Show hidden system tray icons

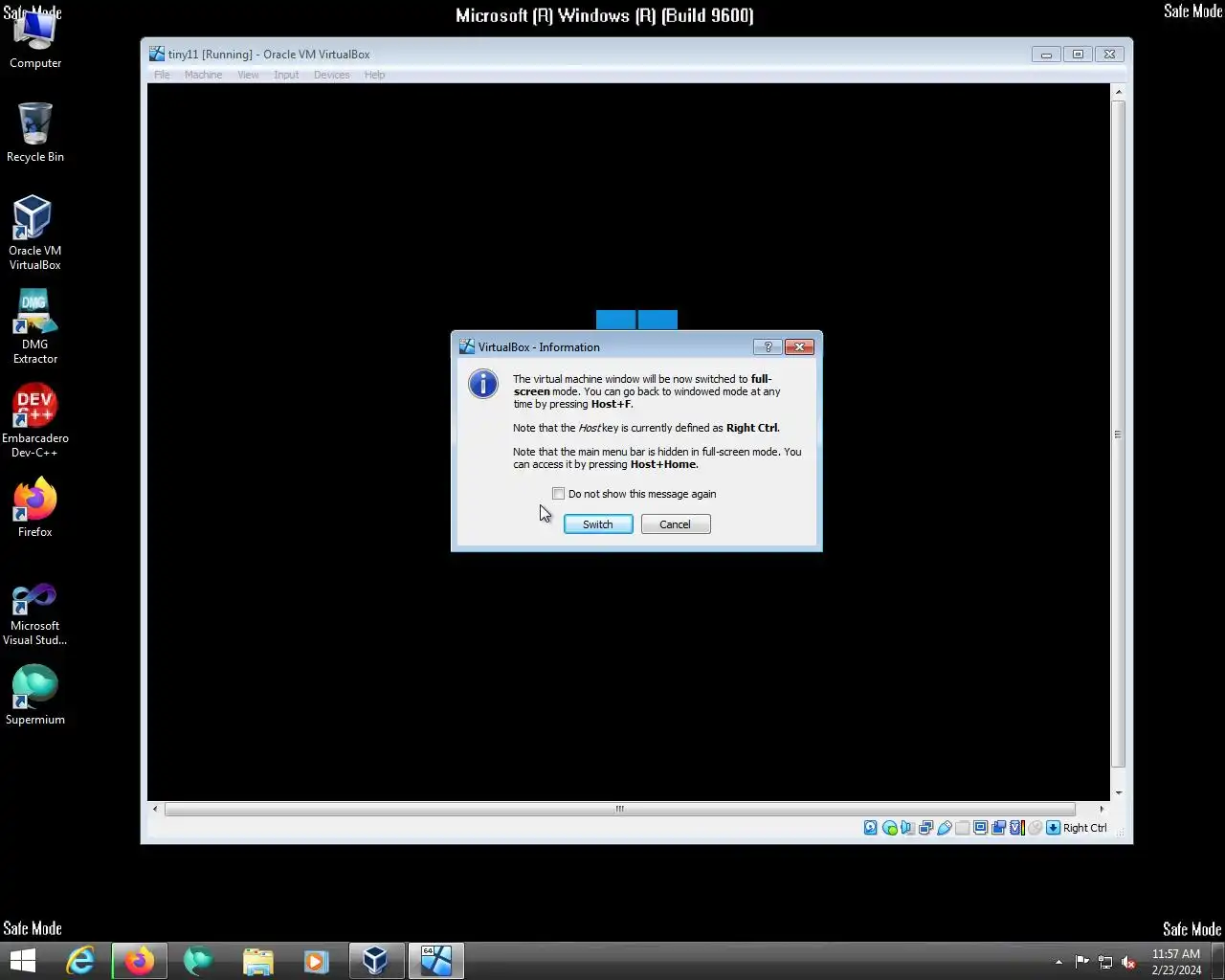click(1058, 962)
